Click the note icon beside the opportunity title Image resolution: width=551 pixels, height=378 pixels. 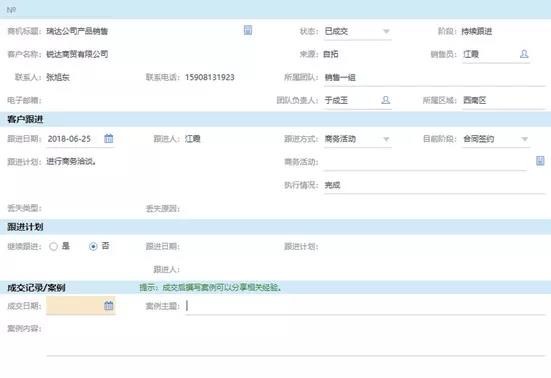(248, 30)
